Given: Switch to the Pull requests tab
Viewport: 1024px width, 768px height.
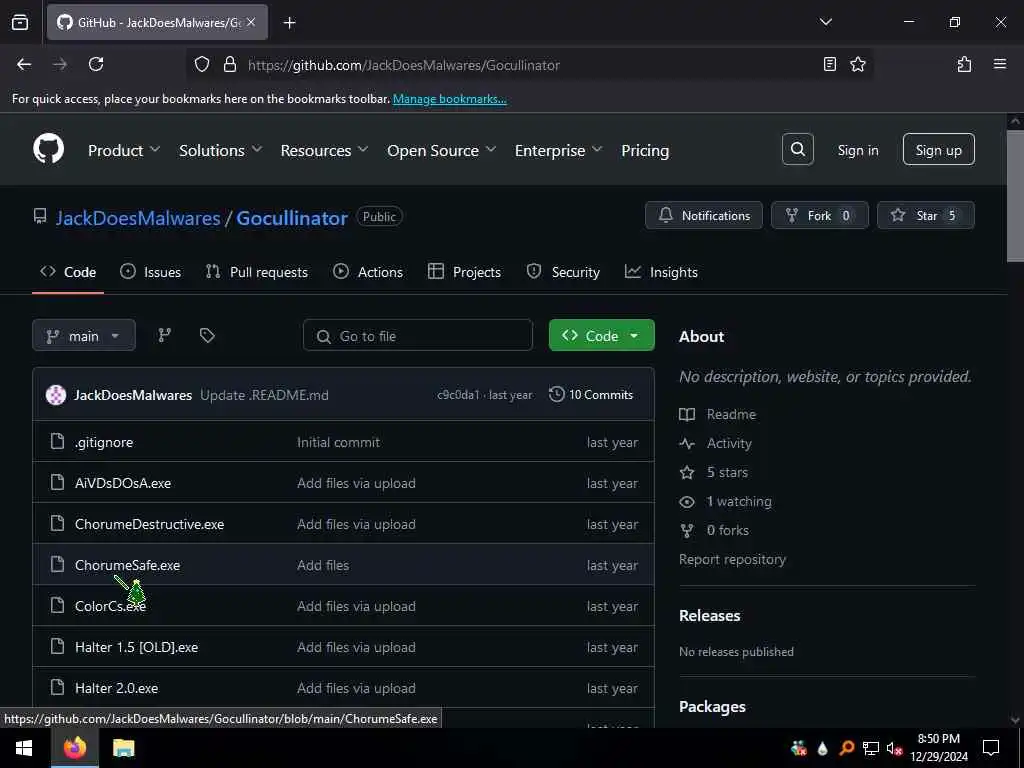Looking at the screenshot, I should [257, 272].
